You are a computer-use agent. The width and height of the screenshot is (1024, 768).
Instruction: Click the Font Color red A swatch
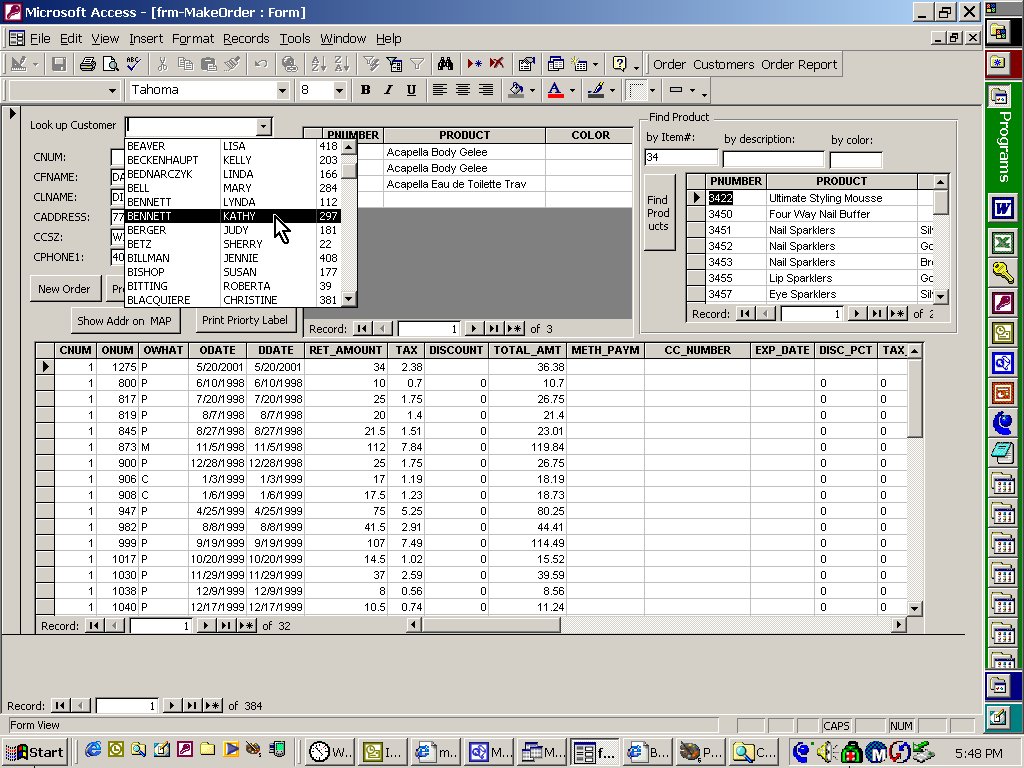pos(555,90)
